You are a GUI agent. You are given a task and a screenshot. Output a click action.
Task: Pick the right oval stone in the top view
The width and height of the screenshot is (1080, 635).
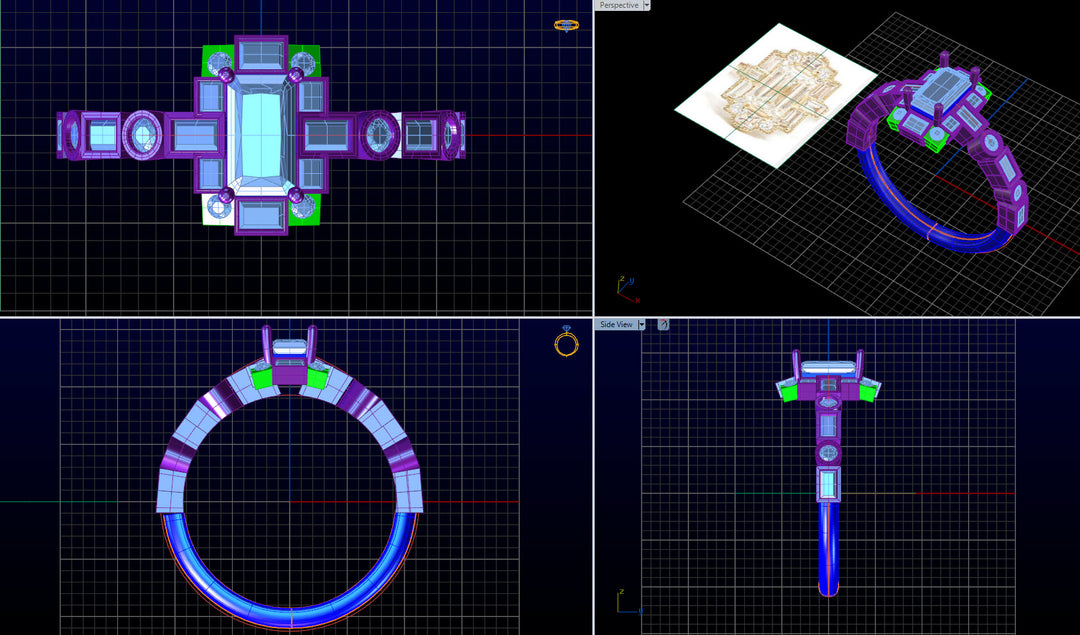click(x=379, y=134)
